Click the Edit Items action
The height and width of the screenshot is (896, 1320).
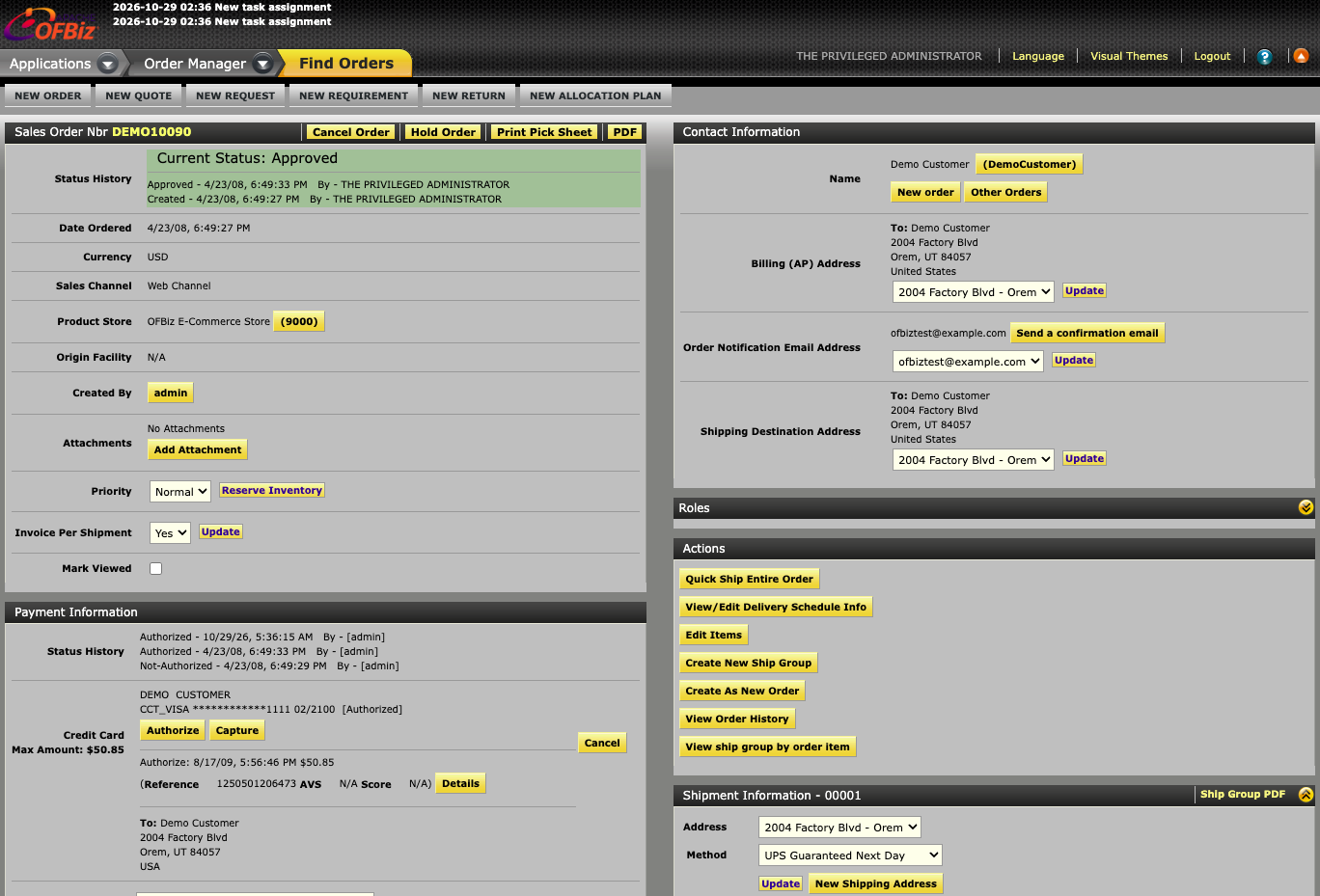point(714,635)
